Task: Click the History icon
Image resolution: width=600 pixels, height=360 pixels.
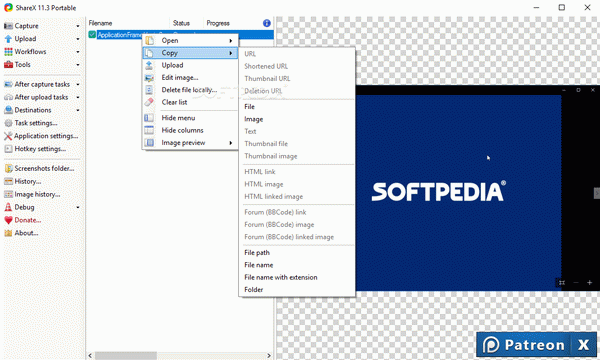Action: point(8,181)
